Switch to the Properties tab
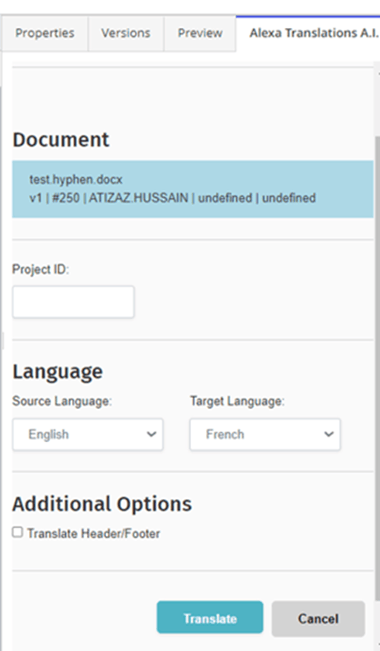This screenshot has width=380, height=651. point(45,33)
